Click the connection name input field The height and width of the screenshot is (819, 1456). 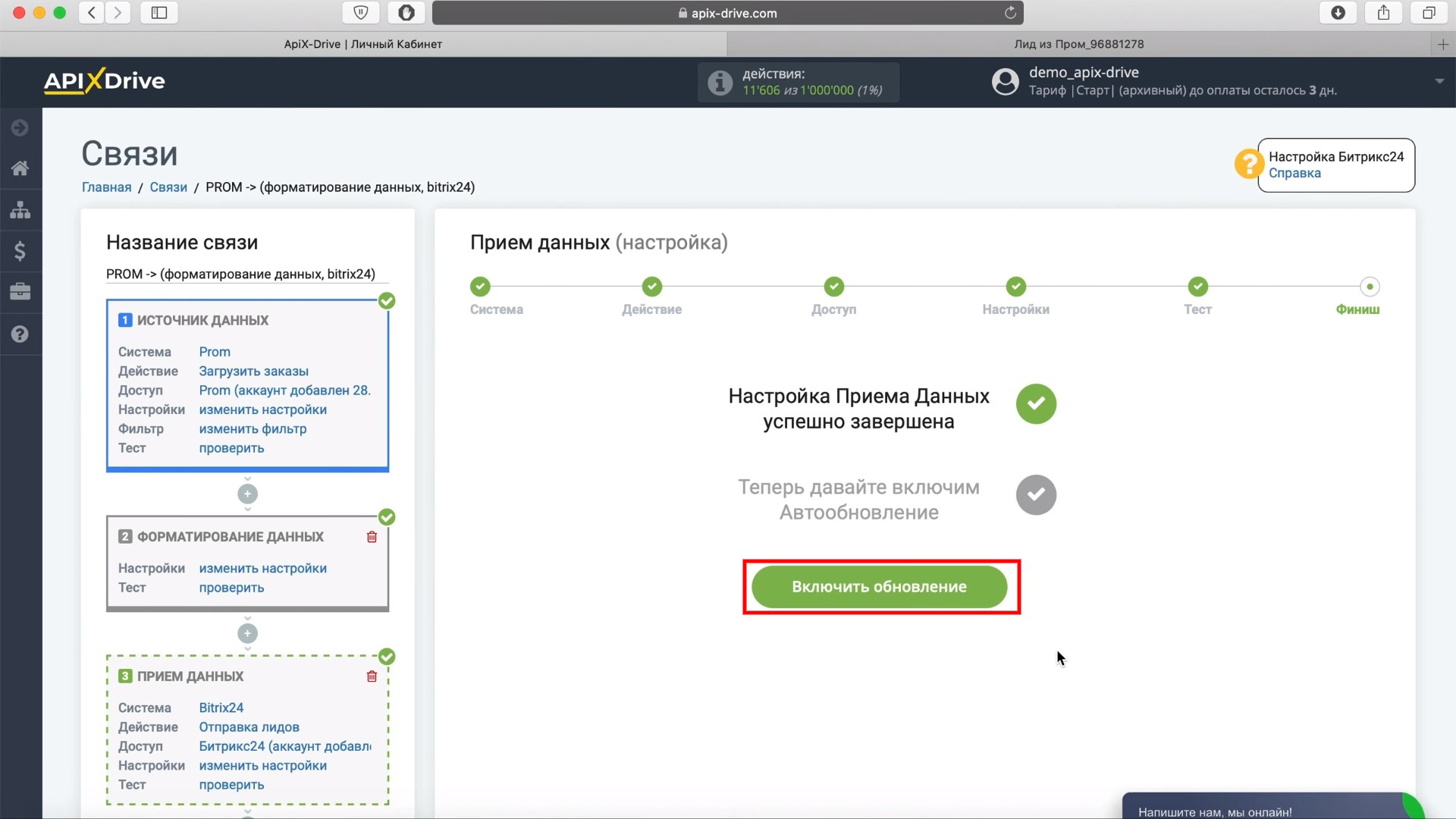(x=247, y=275)
